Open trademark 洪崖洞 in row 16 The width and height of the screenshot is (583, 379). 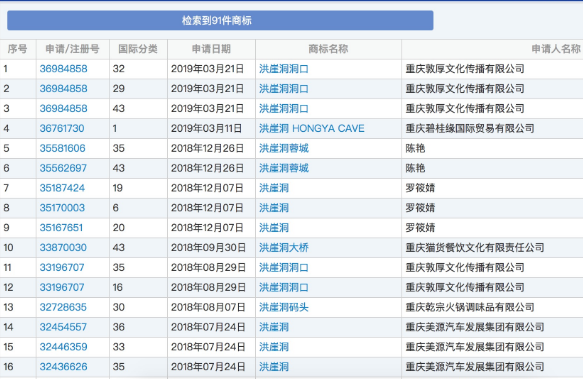(274, 367)
